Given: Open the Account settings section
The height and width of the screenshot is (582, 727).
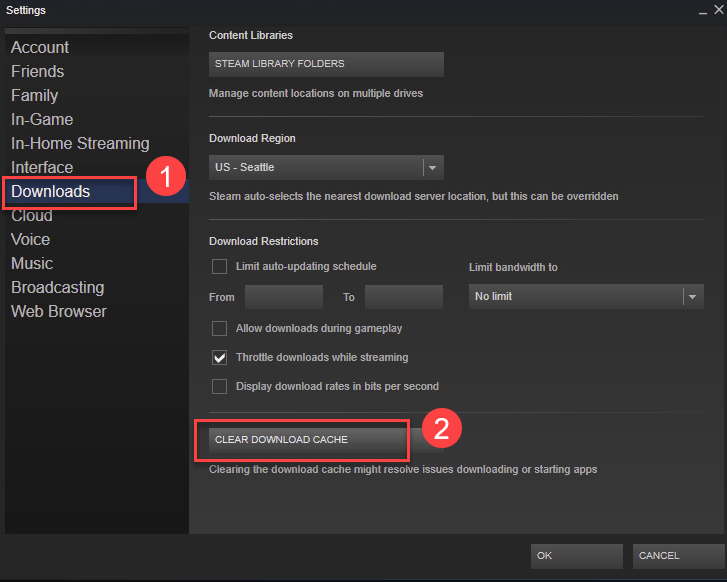Looking at the screenshot, I should (40, 48).
